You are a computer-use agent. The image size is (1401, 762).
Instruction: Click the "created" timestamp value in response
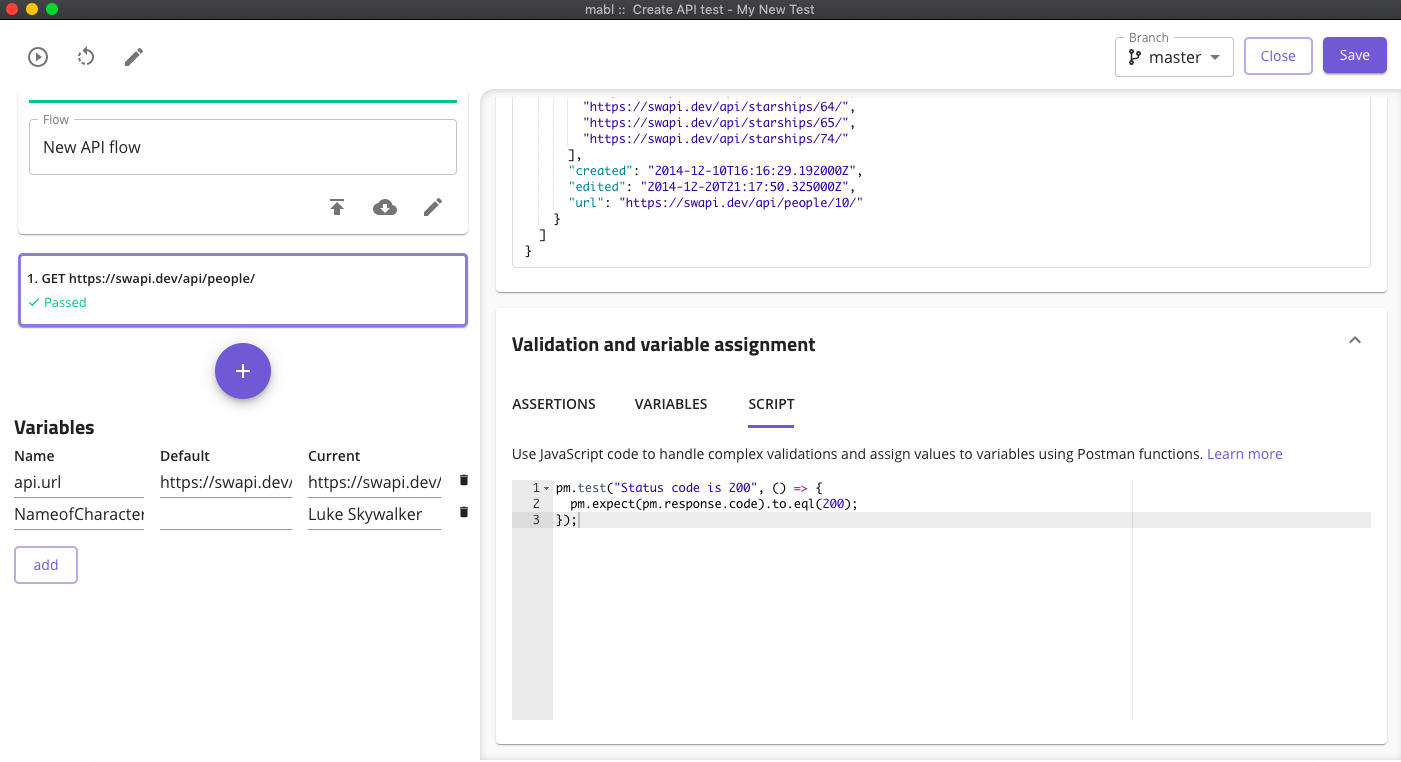pyautogui.click(x=754, y=171)
